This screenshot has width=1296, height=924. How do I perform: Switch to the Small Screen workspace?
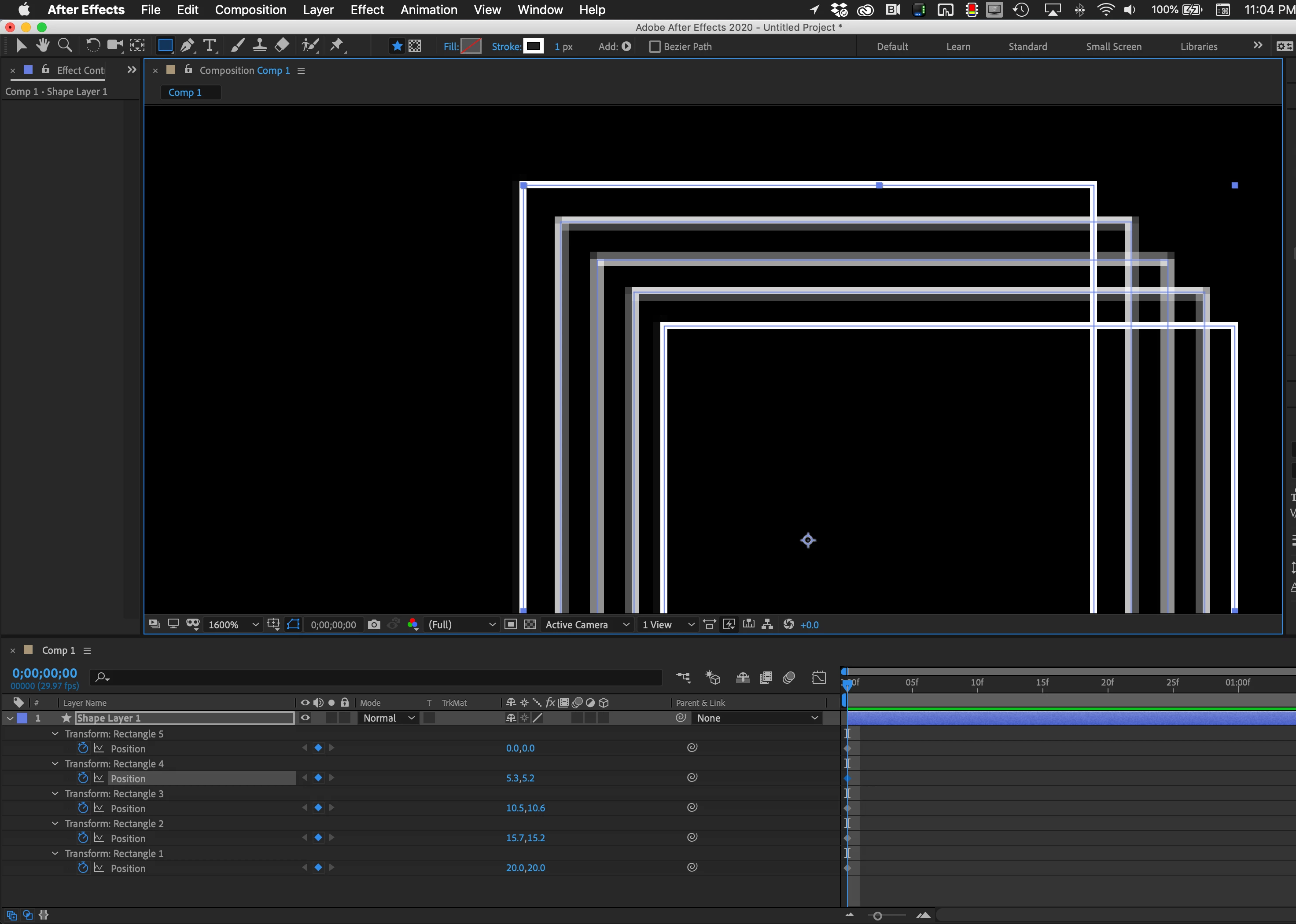point(1113,47)
